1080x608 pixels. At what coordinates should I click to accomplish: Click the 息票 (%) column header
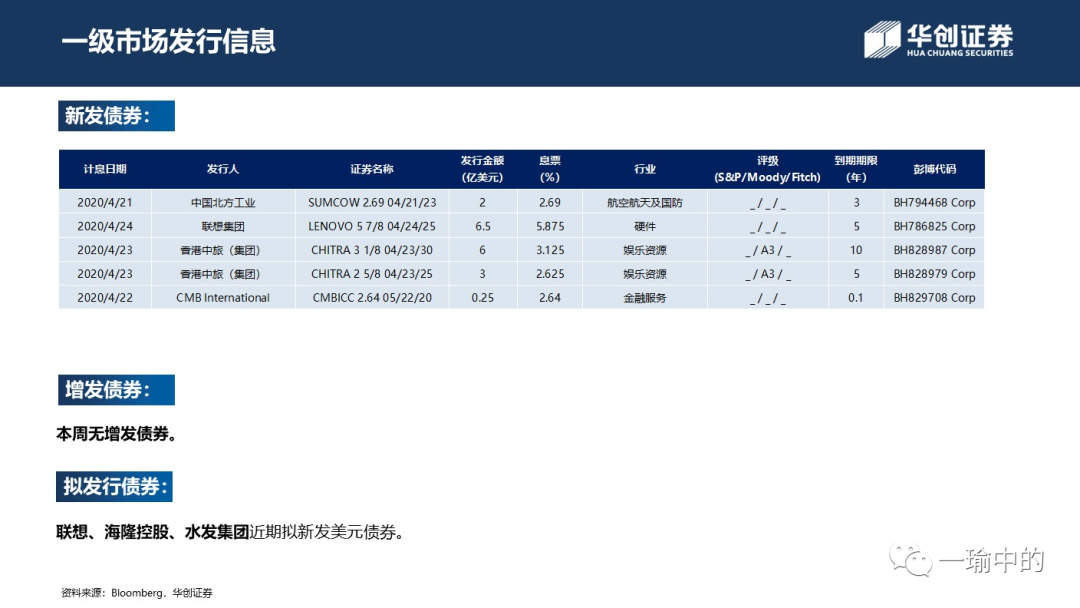550,169
